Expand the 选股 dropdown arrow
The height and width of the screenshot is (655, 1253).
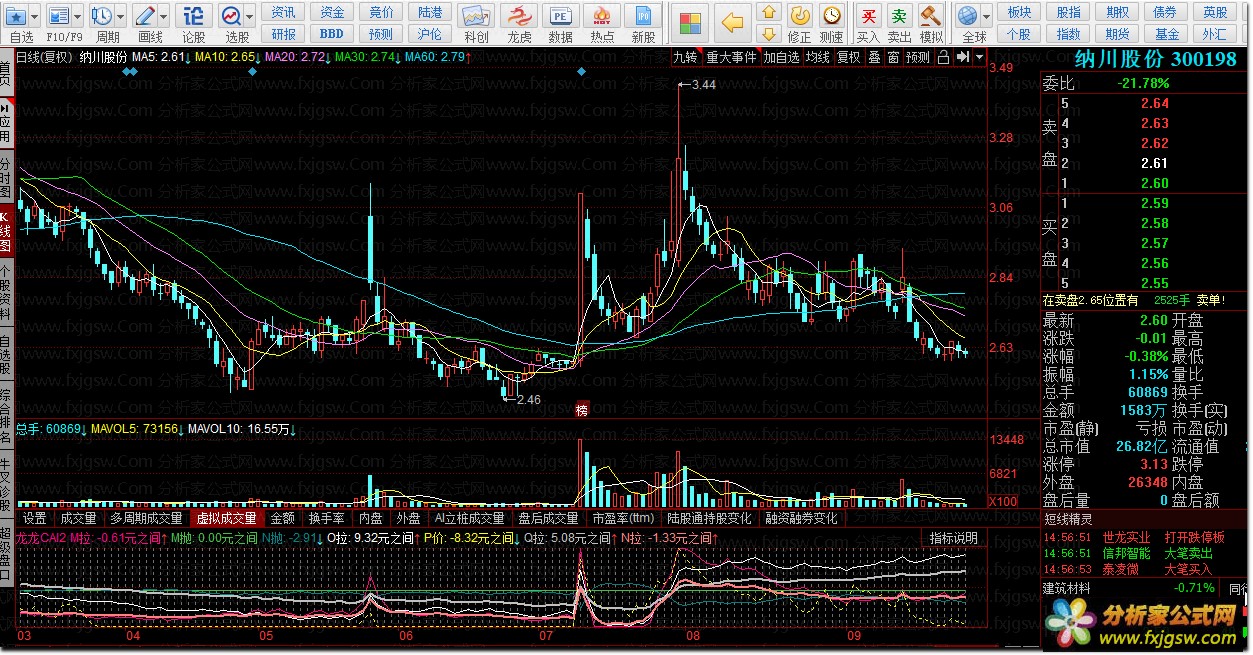click(250, 16)
